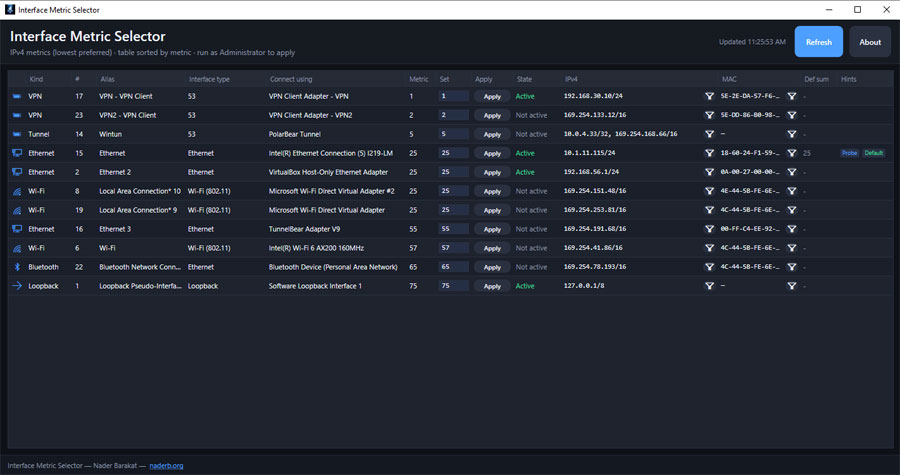Image resolution: width=900 pixels, height=475 pixels.
Task: Focus the Set field showing 55 for Ethernet 3
Action: pyautogui.click(x=453, y=229)
